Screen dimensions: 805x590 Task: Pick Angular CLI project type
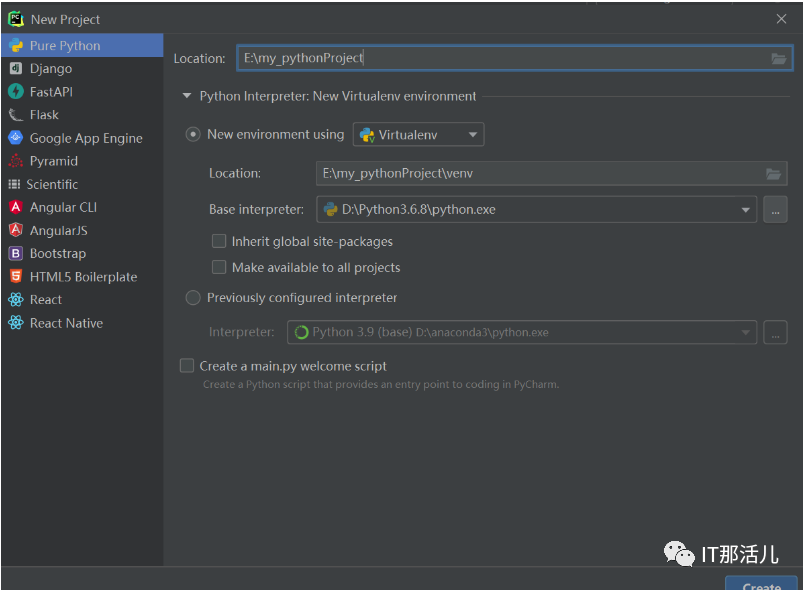[x=82, y=207]
